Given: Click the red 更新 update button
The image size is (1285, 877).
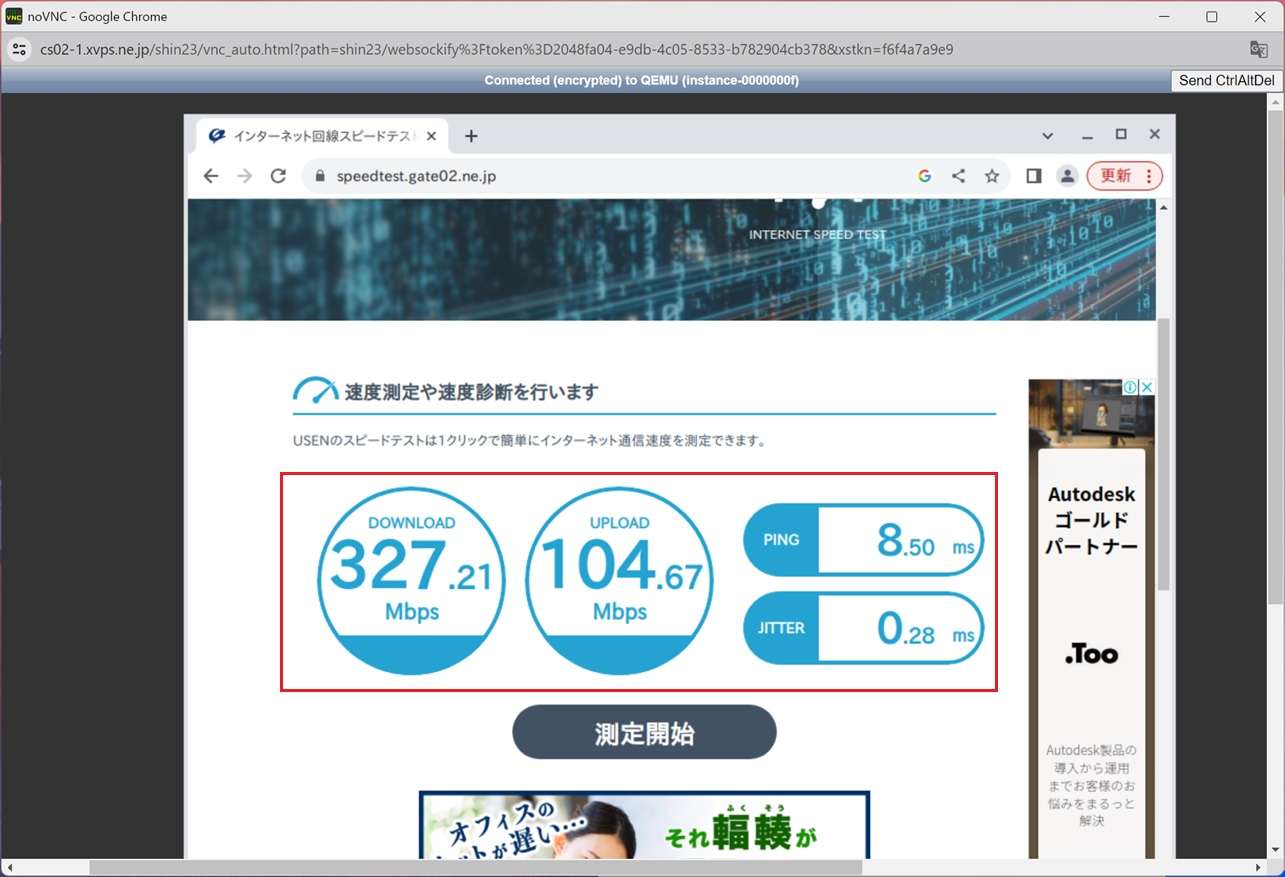Looking at the screenshot, I should (1115, 176).
